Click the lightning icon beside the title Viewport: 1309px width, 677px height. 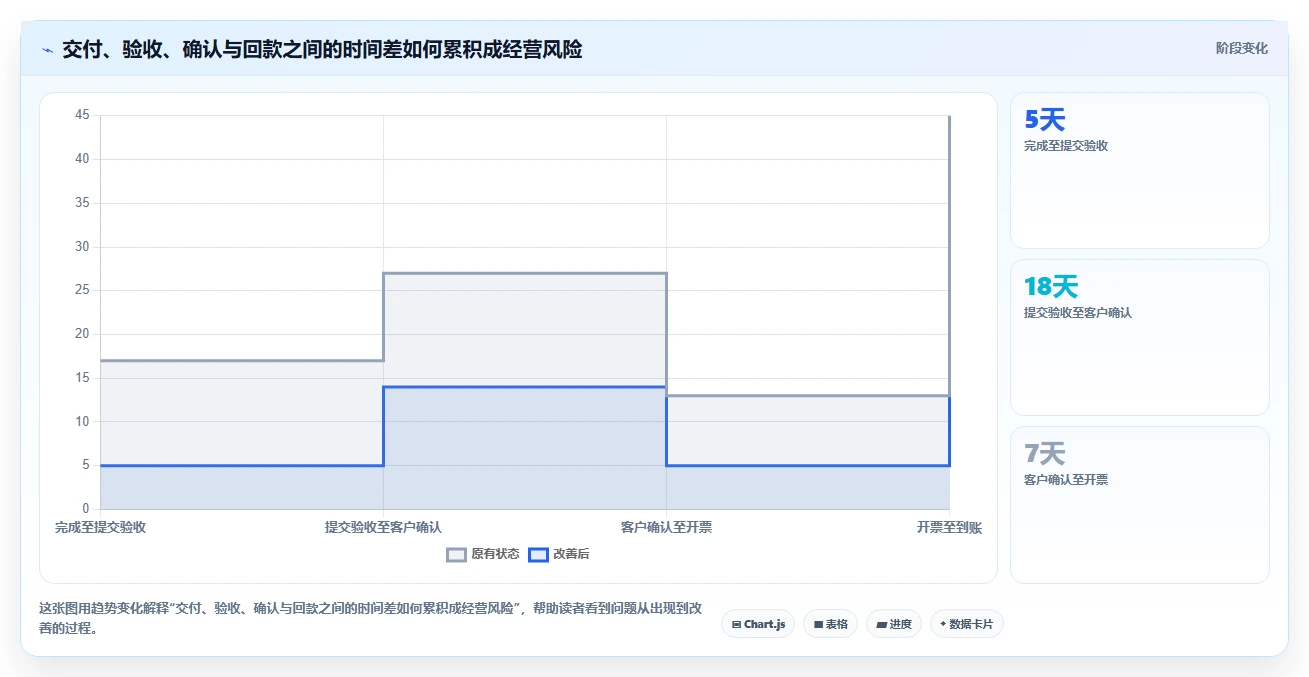47,49
